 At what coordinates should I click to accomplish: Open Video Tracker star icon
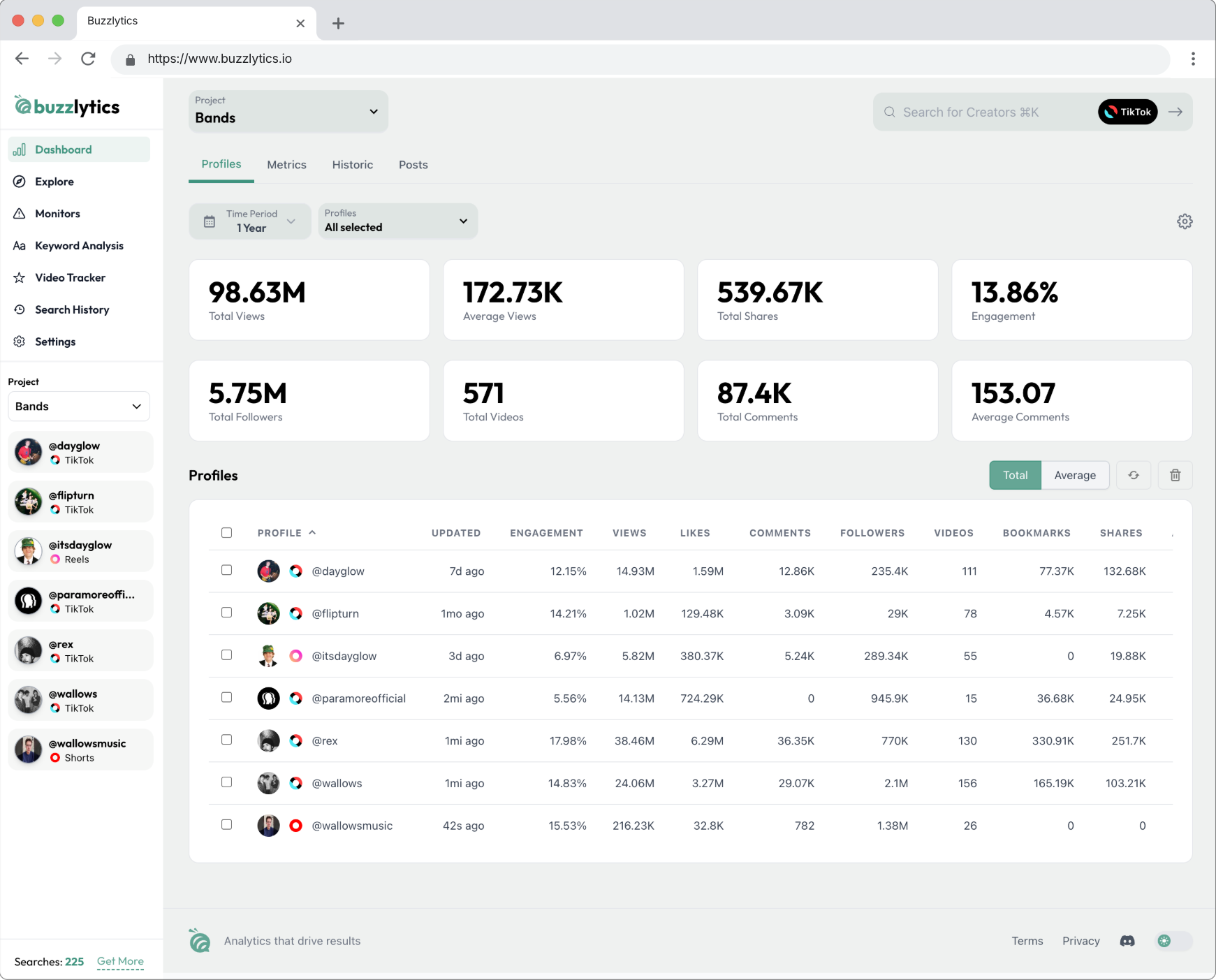[20, 278]
